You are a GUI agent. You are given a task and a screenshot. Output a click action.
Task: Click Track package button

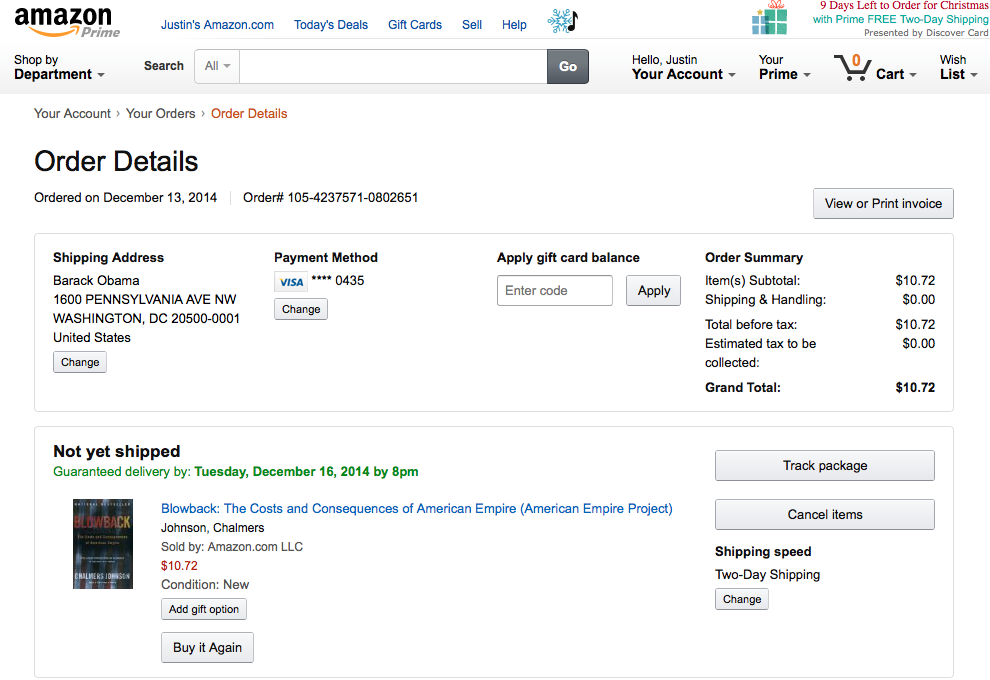click(825, 465)
